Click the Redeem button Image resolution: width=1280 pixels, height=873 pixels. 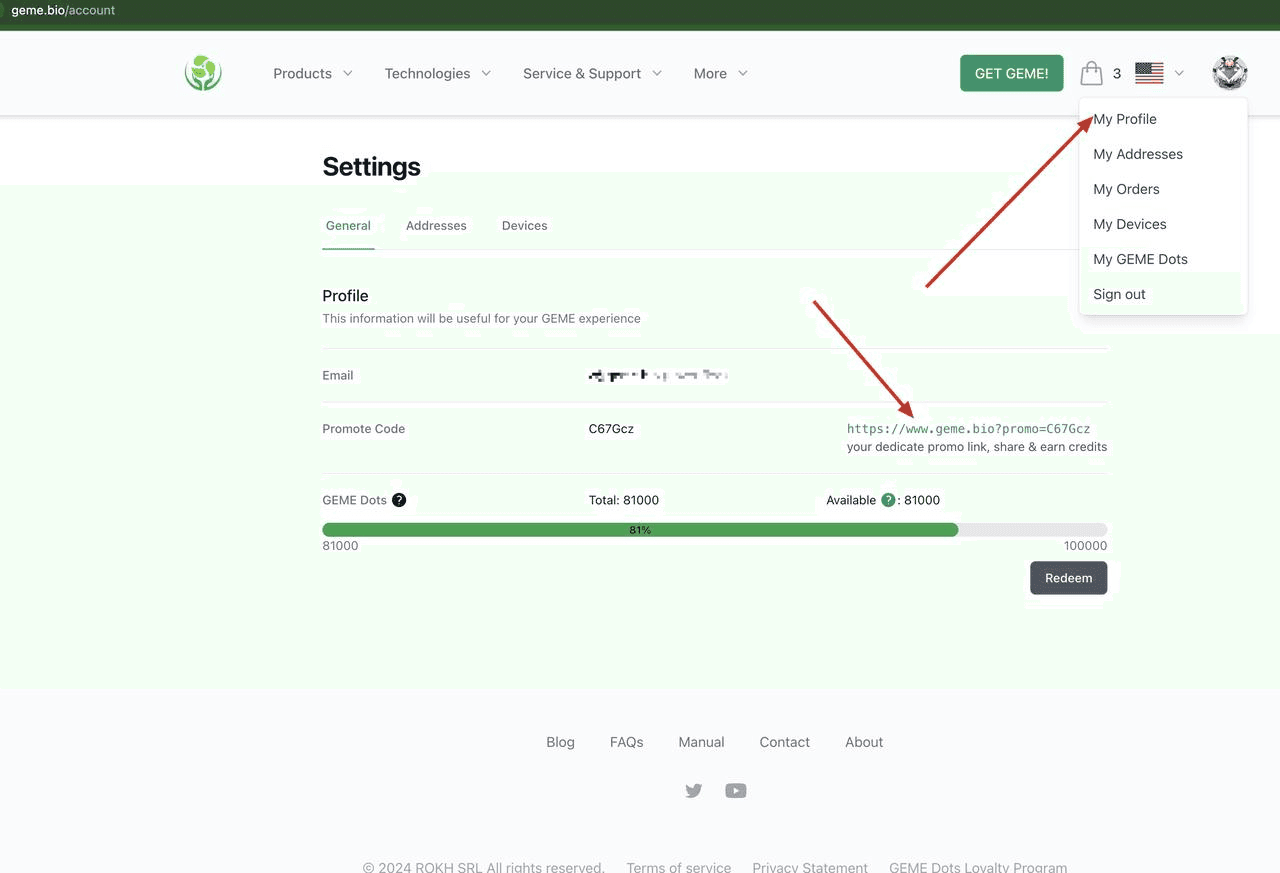coord(1068,578)
